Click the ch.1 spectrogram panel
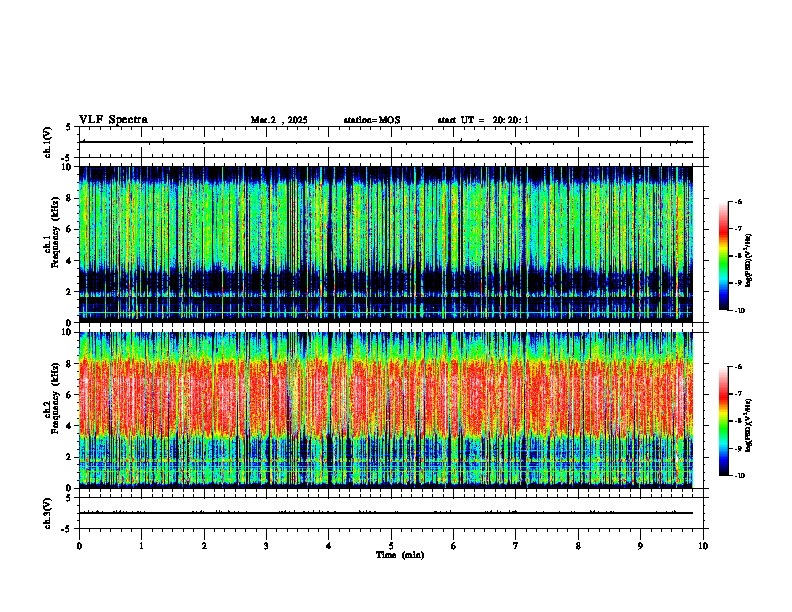Image resolution: width=792 pixels, height=612 pixels. [386, 244]
